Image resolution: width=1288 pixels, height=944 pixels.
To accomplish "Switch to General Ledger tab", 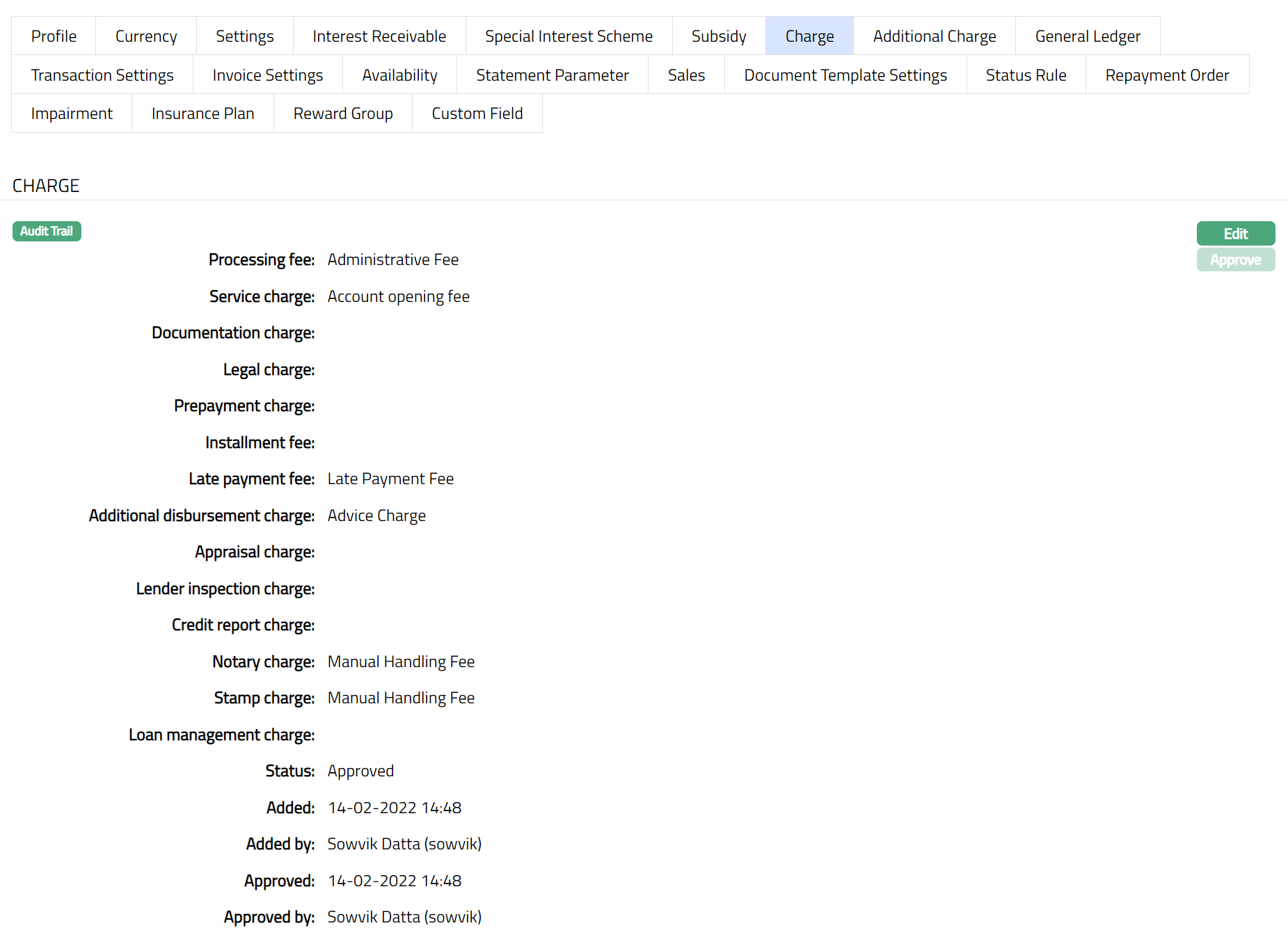I will click(x=1087, y=36).
